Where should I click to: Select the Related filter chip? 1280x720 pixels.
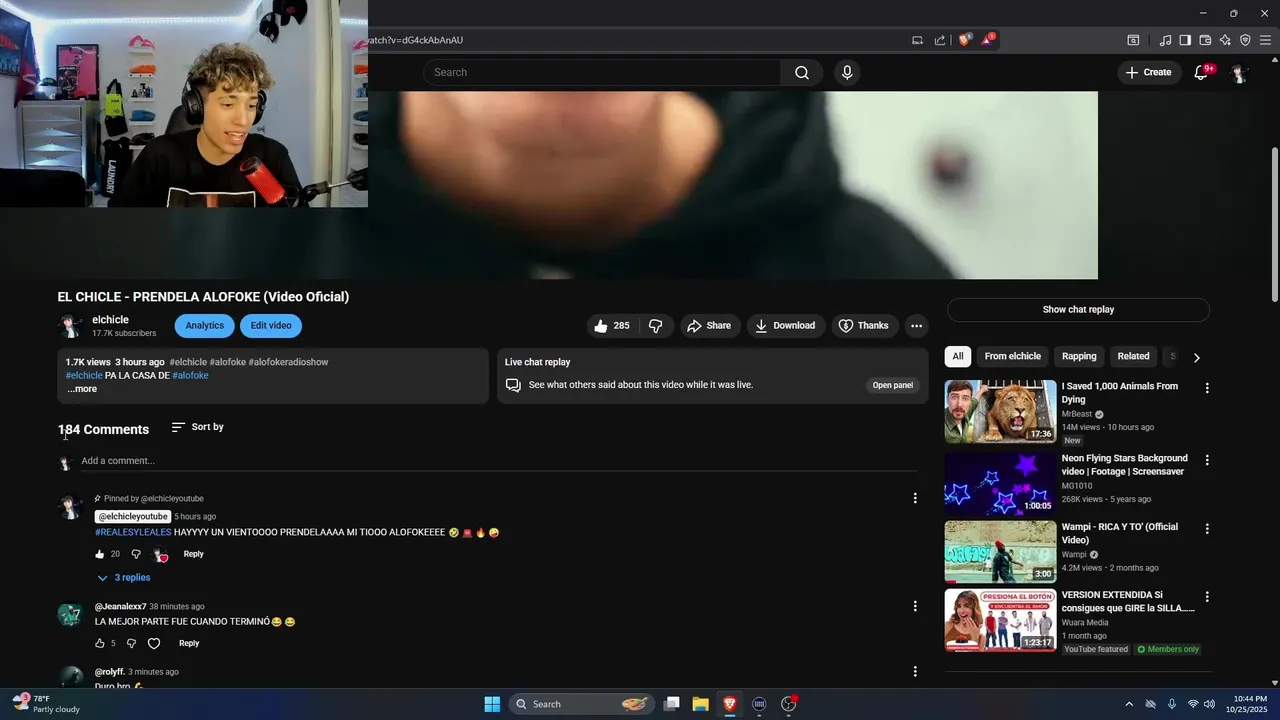coord(1133,356)
